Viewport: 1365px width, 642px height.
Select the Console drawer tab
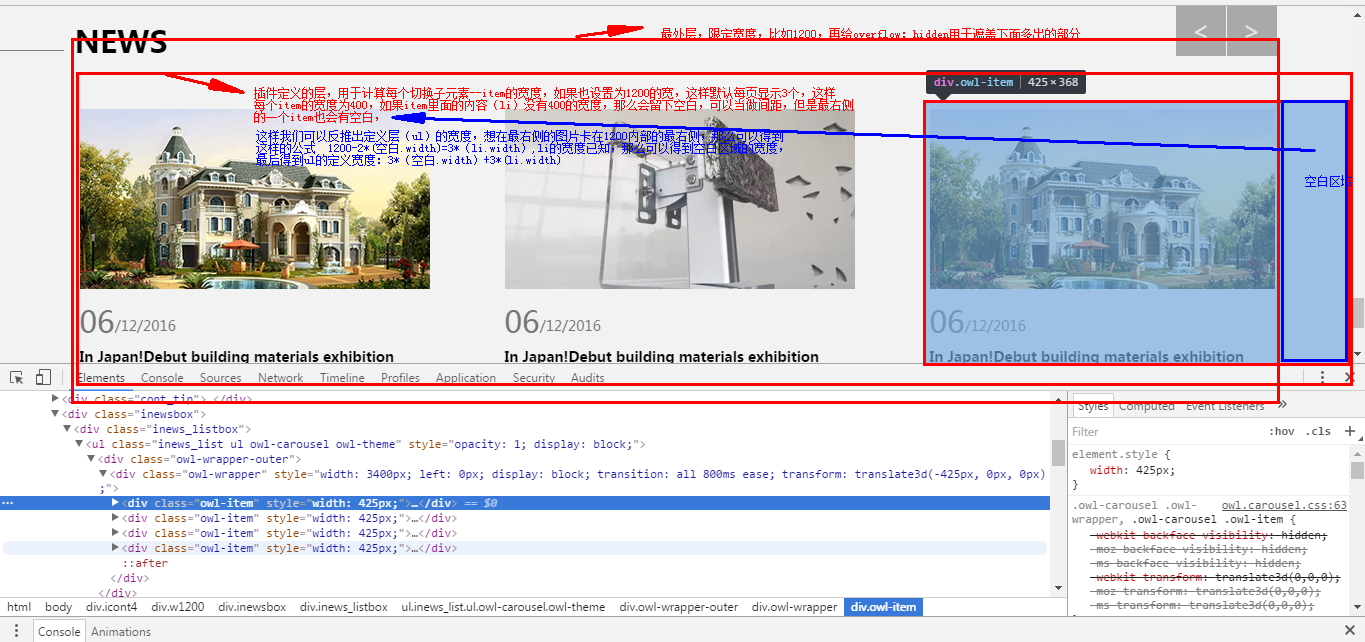click(x=59, y=632)
